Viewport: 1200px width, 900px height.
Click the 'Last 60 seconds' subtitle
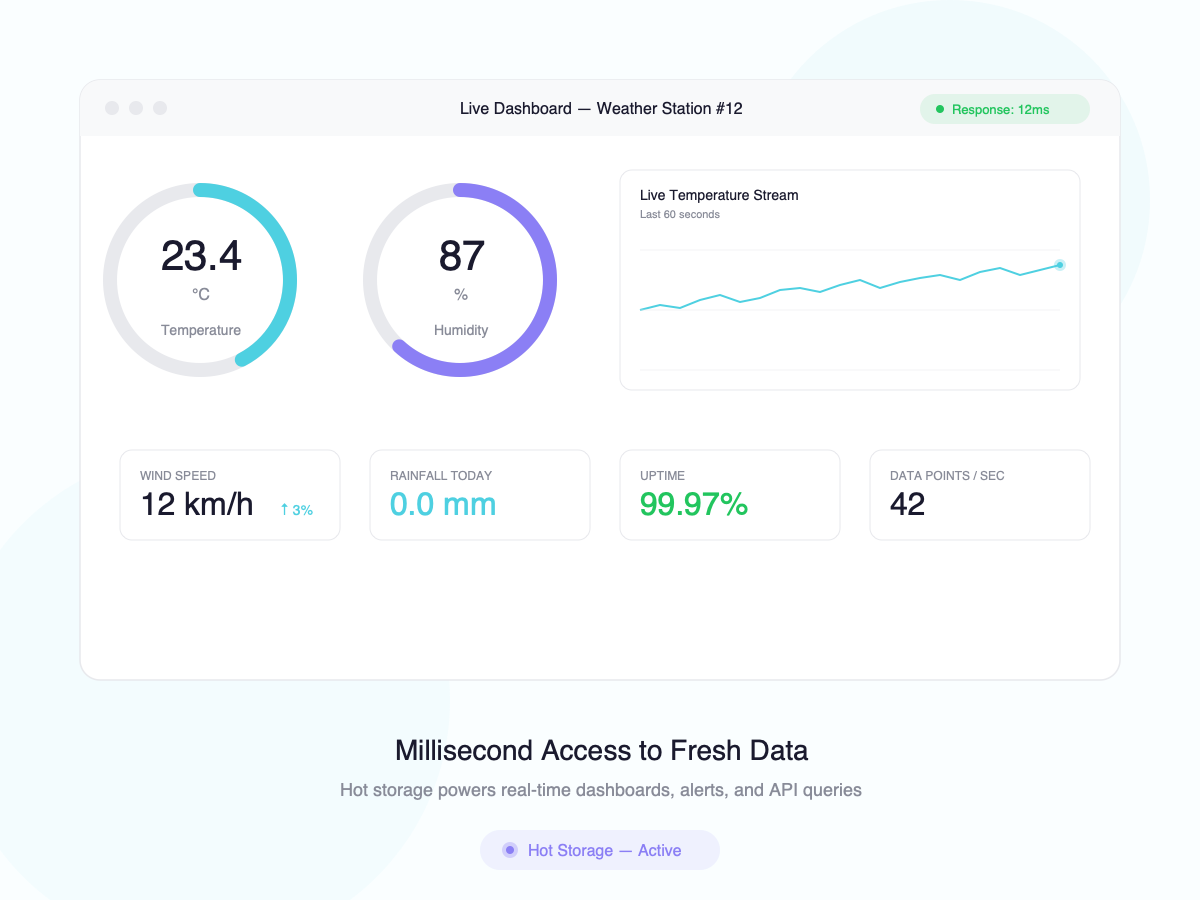click(x=680, y=214)
